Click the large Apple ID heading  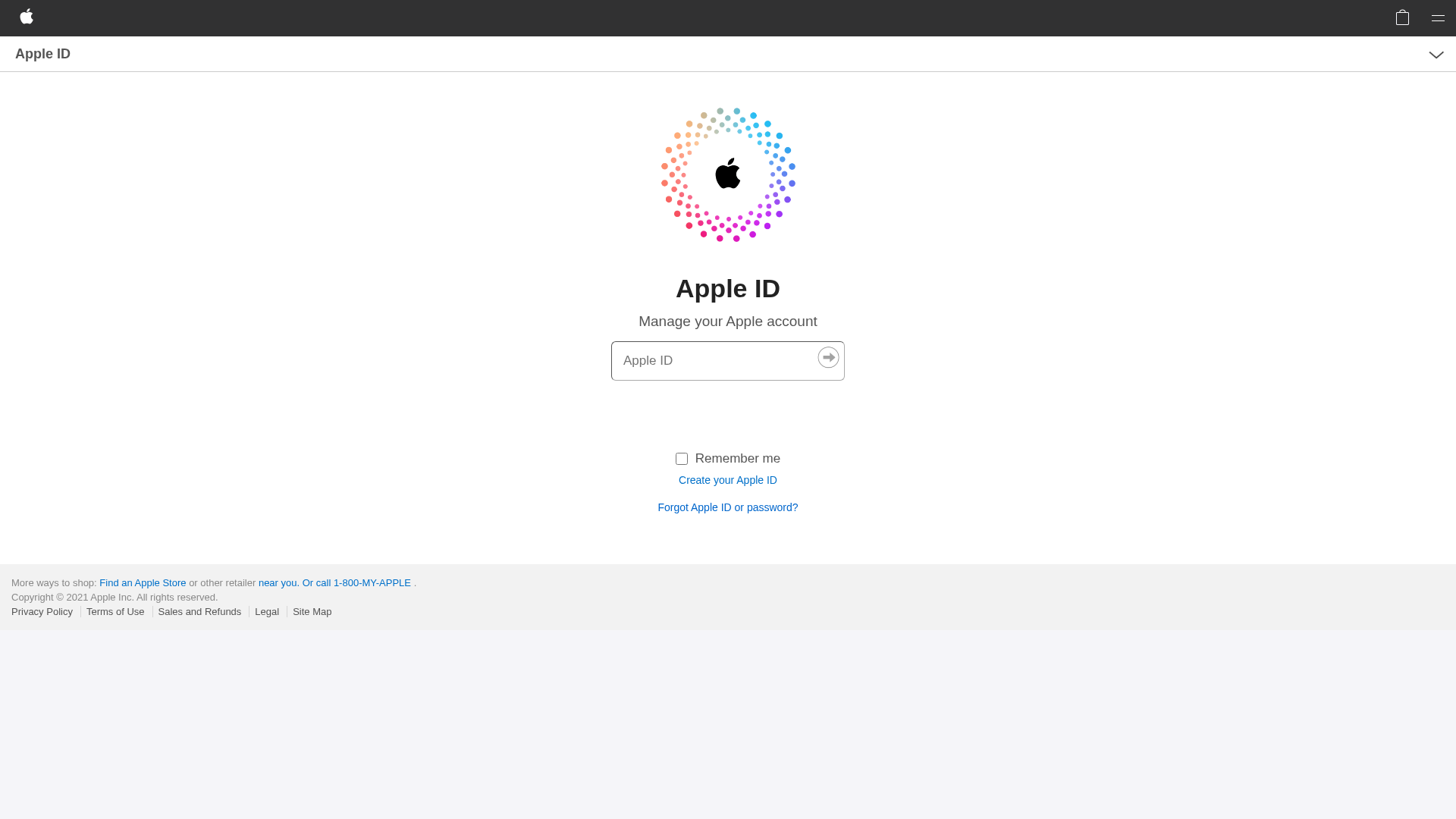click(x=728, y=289)
